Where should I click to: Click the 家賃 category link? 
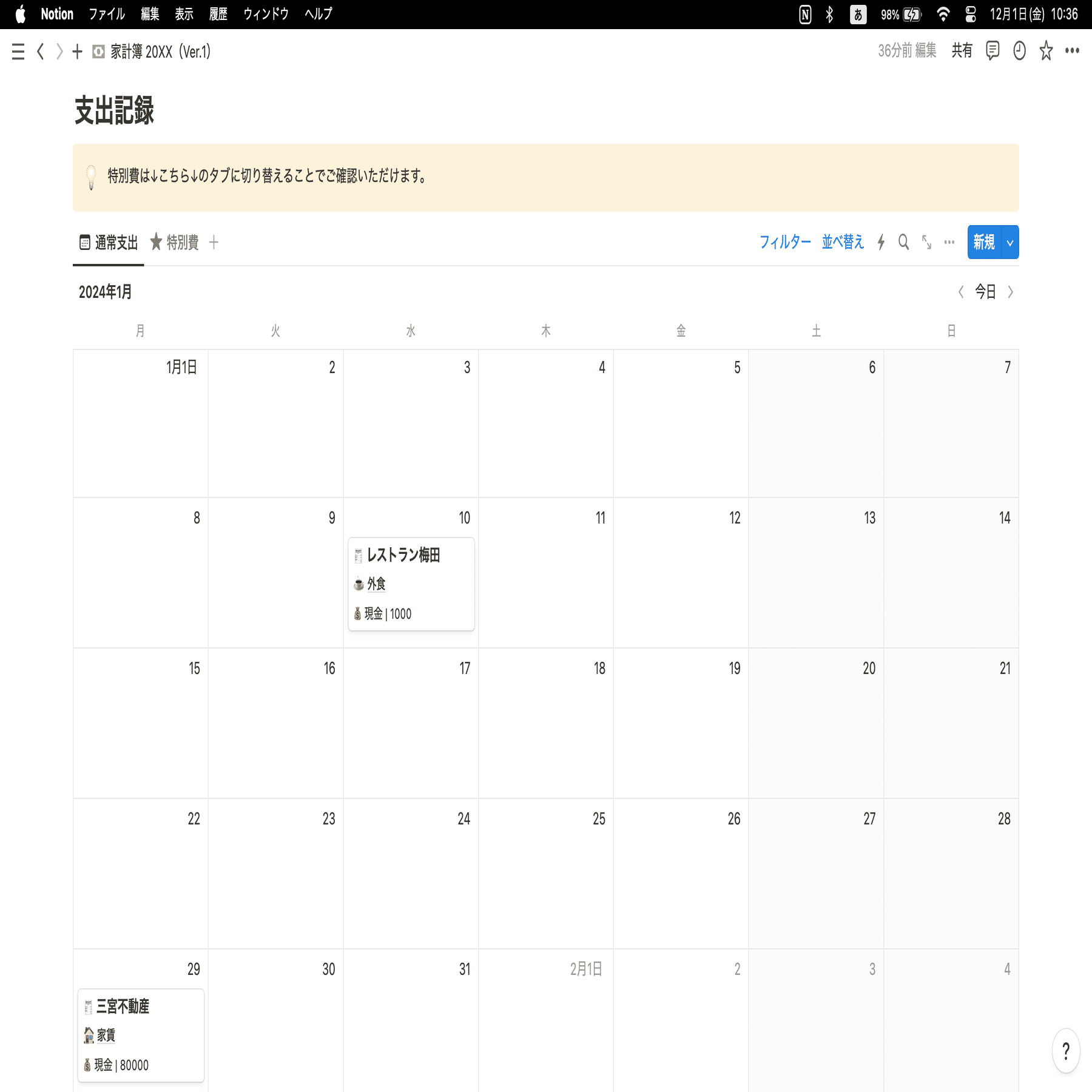click(106, 1035)
